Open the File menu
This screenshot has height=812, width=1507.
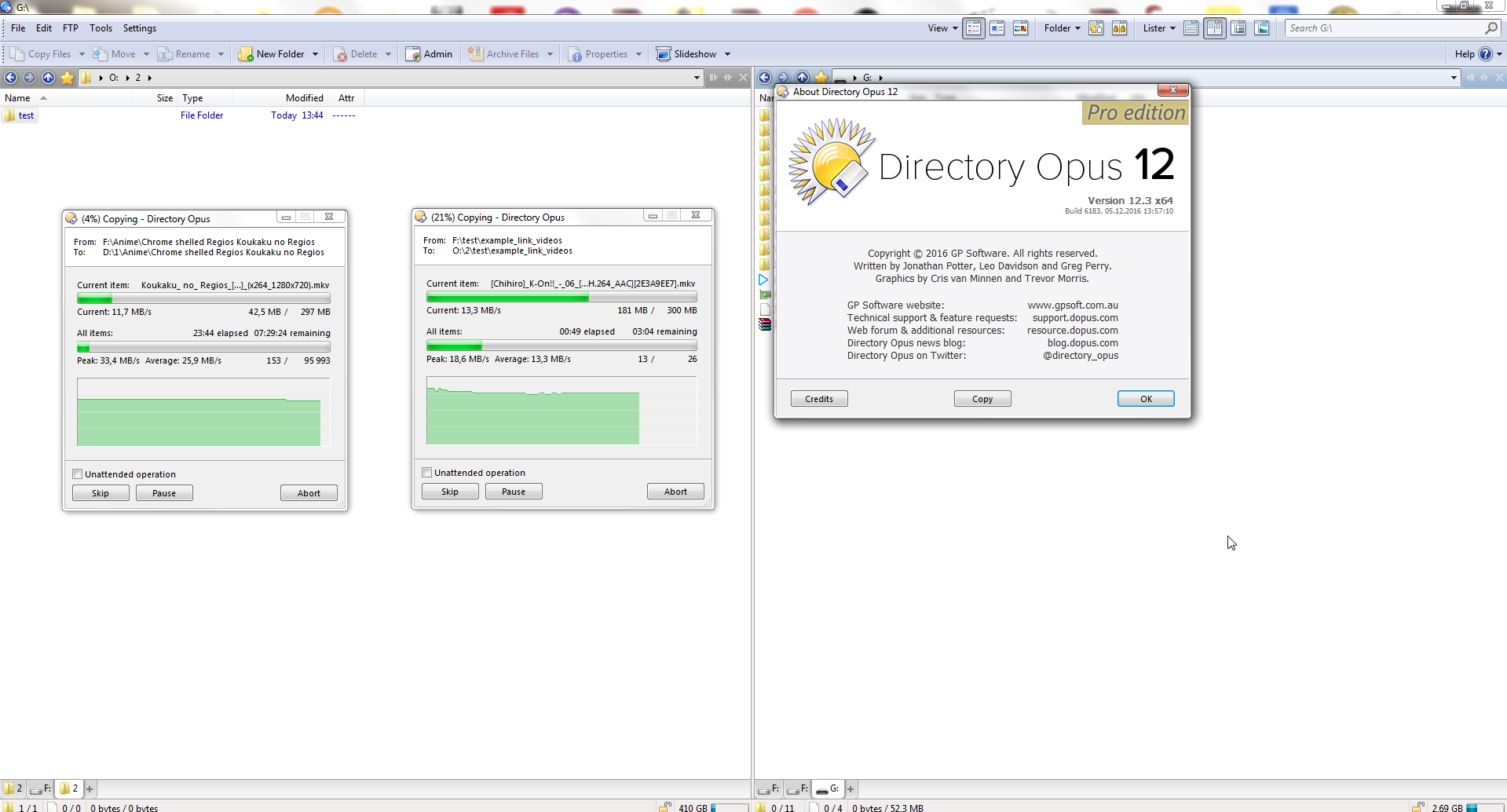[18, 28]
